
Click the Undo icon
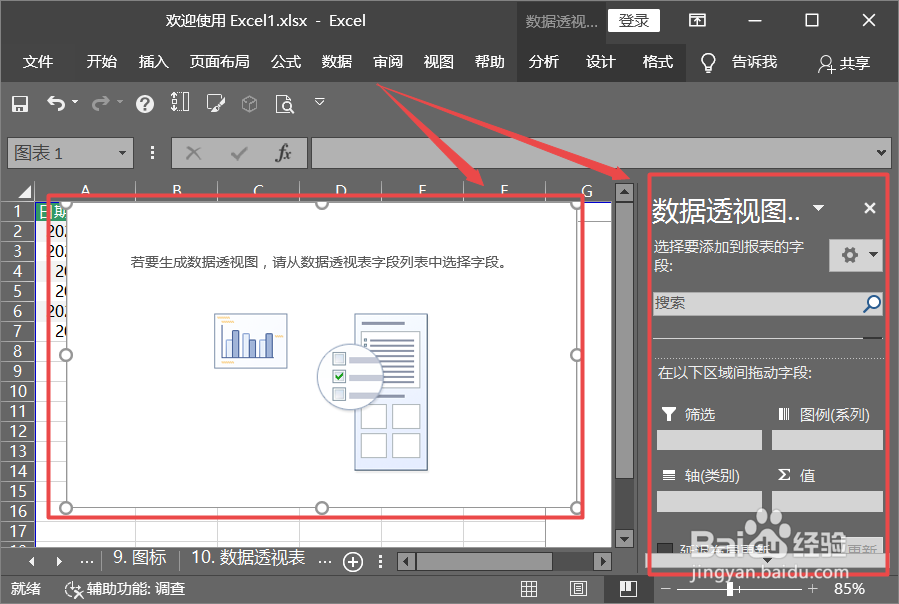pyautogui.click(x=57, y=103)
